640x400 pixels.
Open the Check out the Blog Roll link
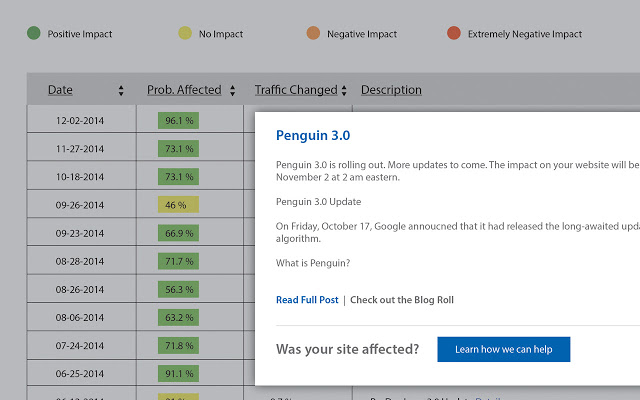tap(401, 300)
